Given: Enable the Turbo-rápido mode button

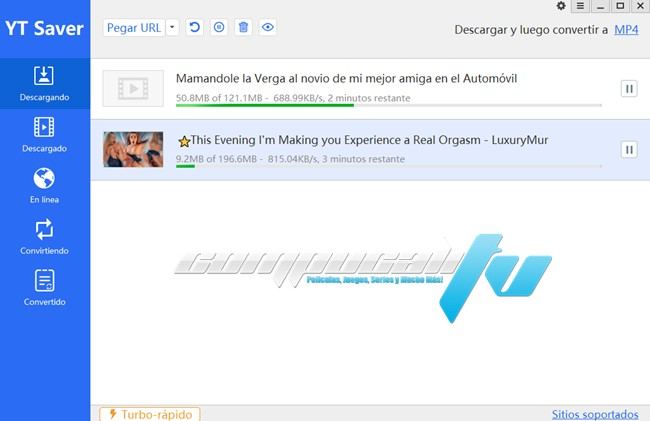Looking at the screenshot, I should 150,414.
